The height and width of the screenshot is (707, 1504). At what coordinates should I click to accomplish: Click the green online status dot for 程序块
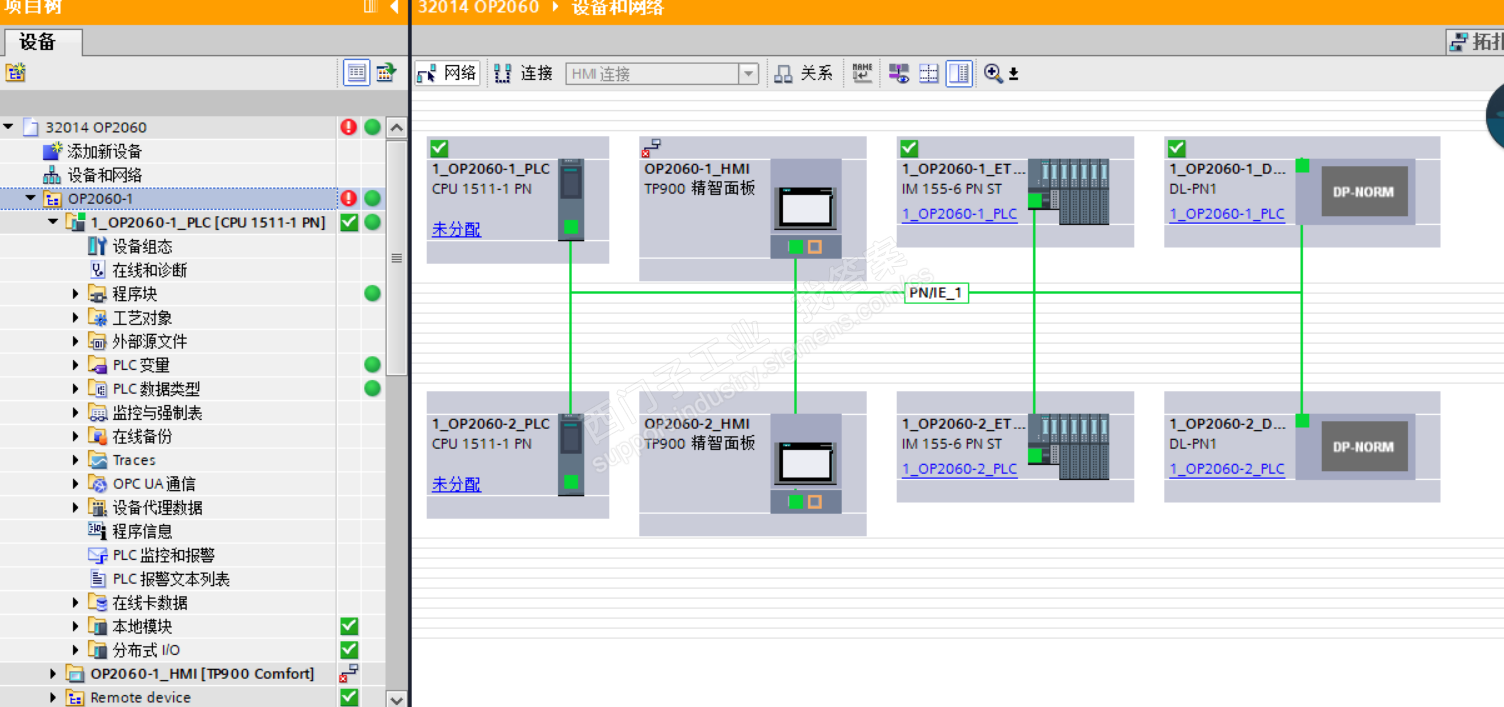(x=372, y=294)
